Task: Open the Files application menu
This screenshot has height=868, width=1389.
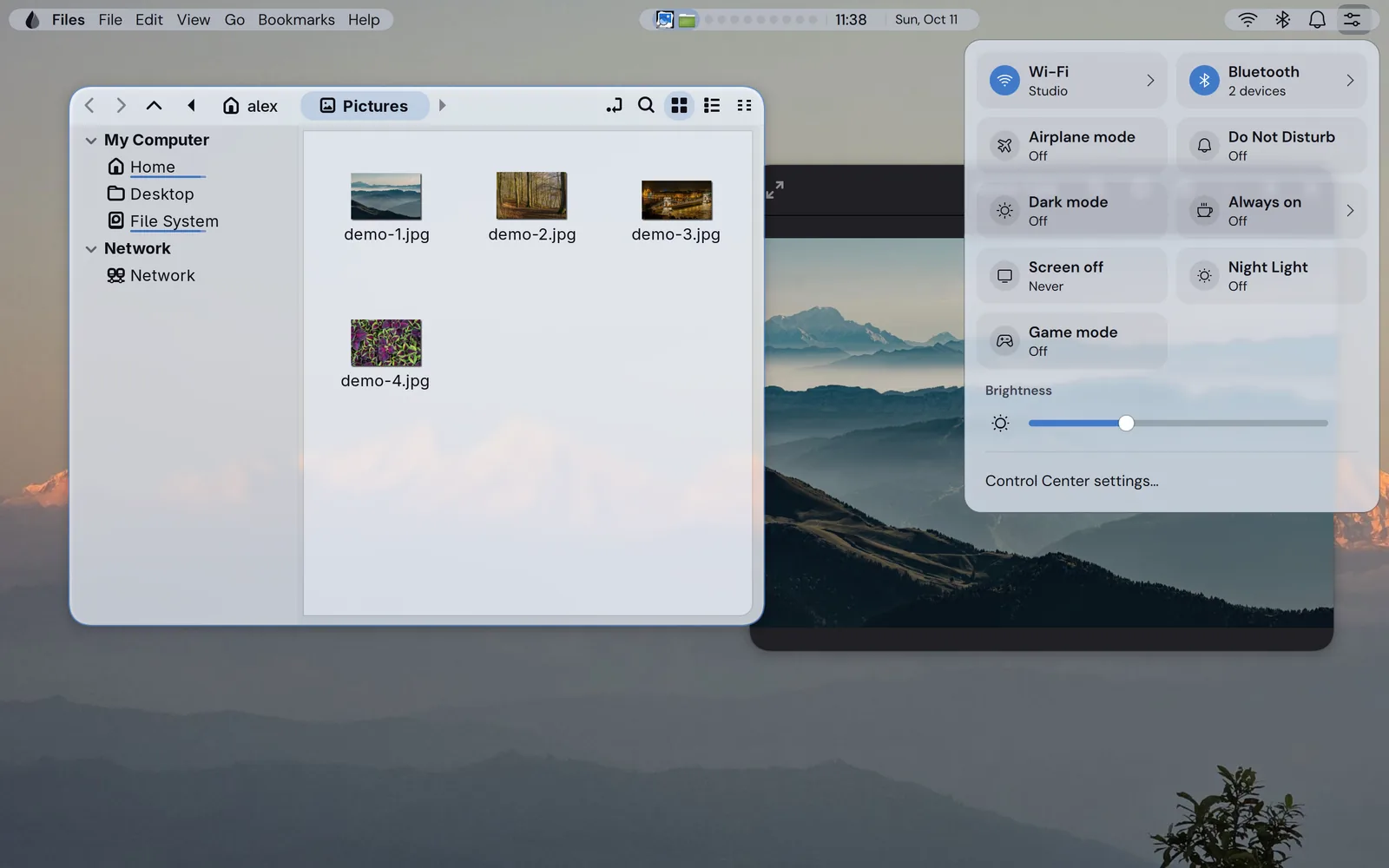Action: click(68, 19)
